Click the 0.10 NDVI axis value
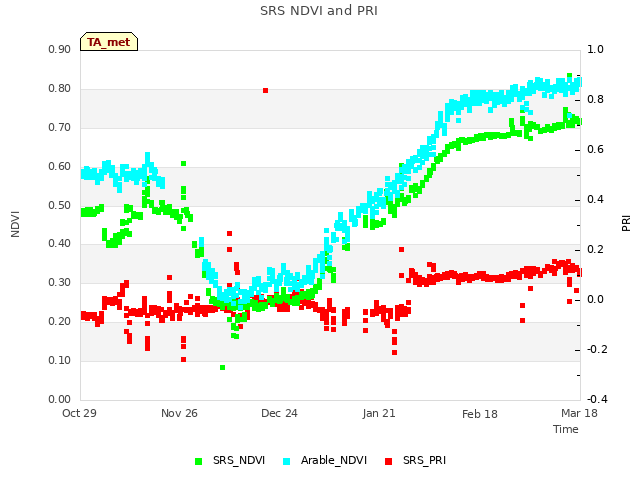The width and height of the screenshot is (640, 480). pos(60,360)
